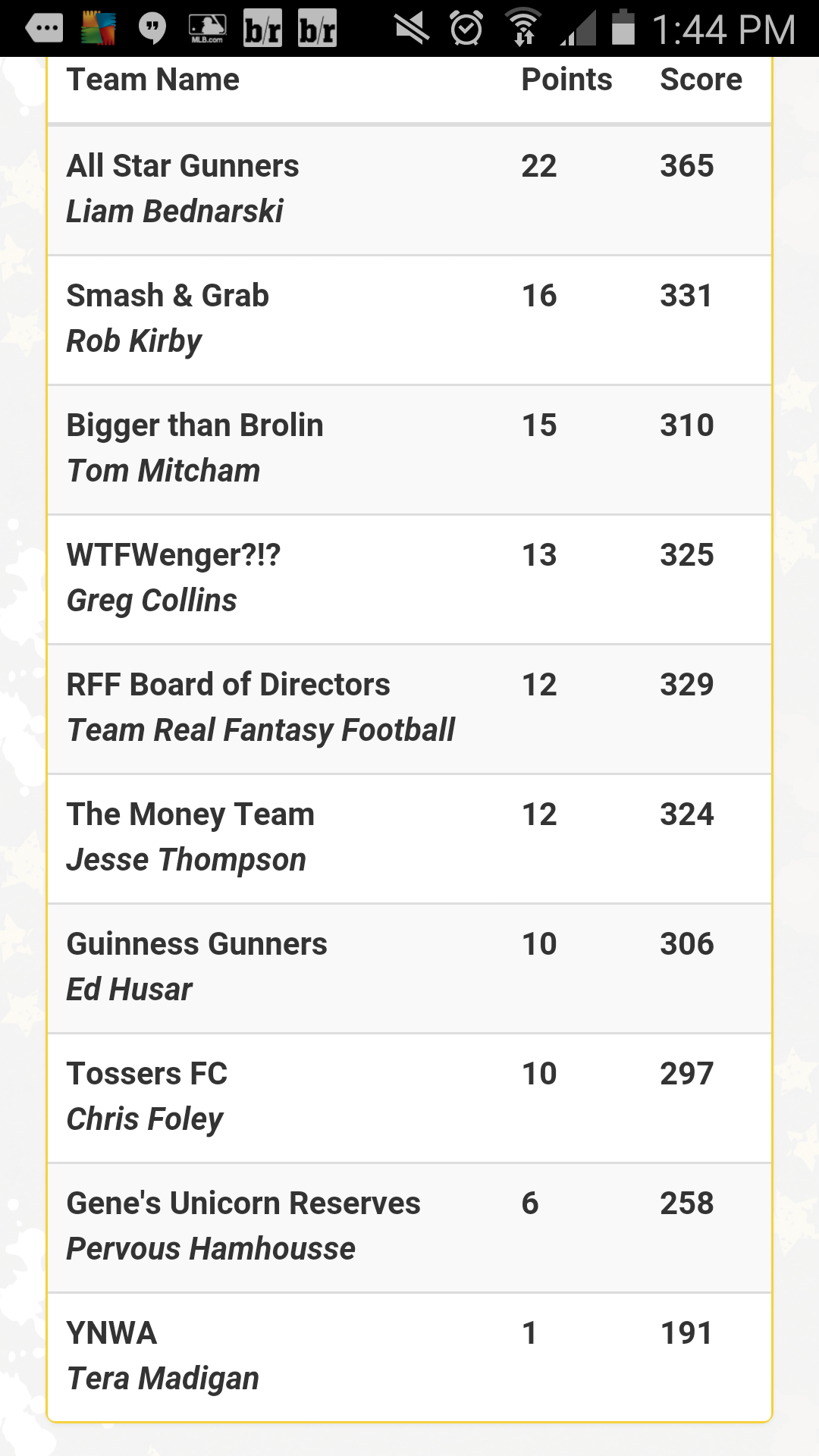Select Gene's Unicorn Reserves team
The width and height of the screenshot is (819, 1456).
[x=409, y=1228]
